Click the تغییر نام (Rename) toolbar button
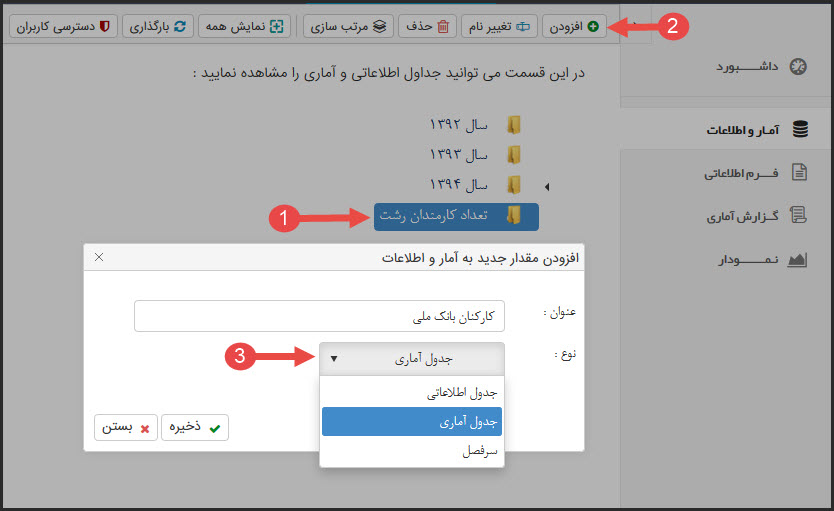Viewport: 834px width, 511px height. point(499,26)
